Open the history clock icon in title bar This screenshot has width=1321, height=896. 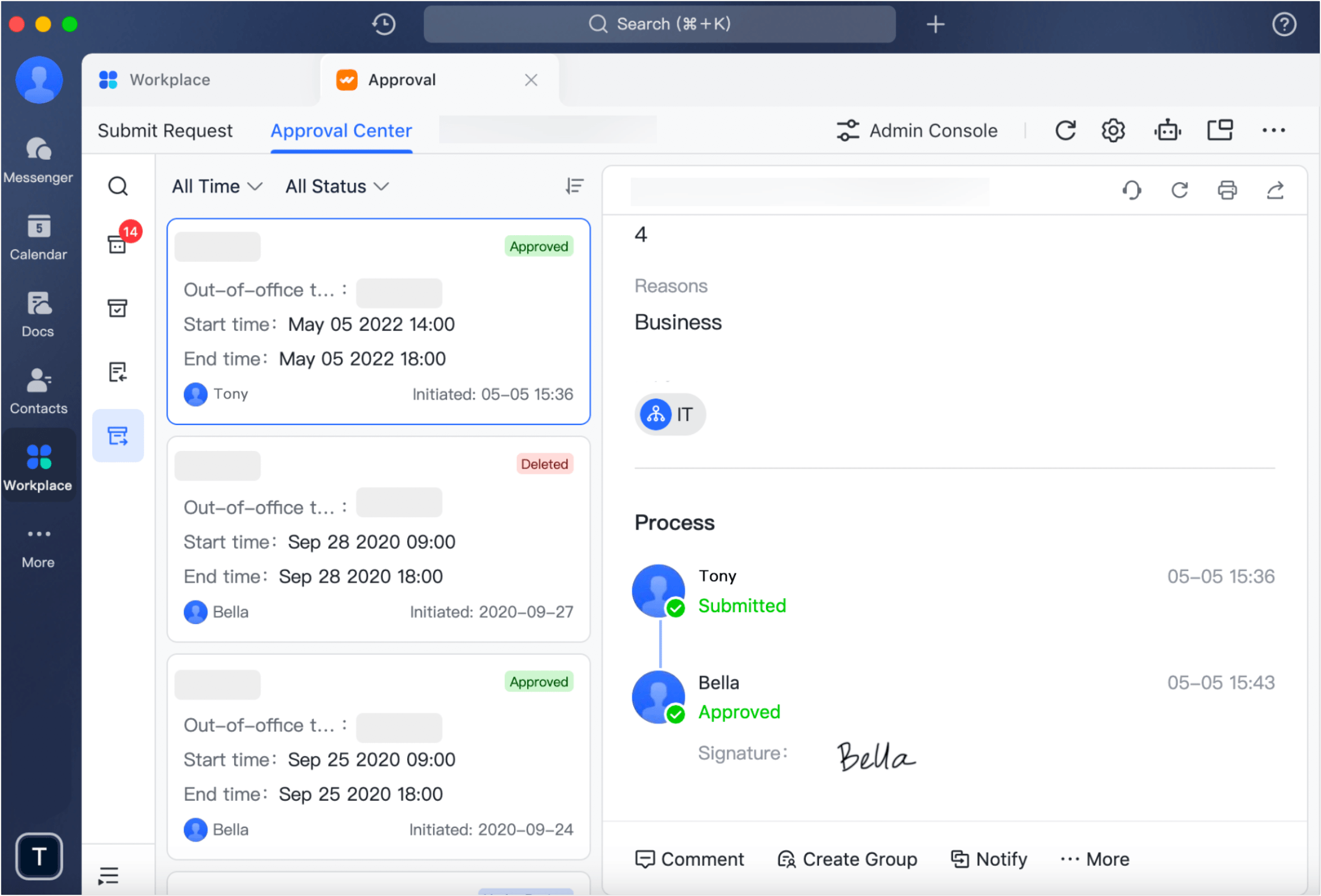(384, 24)
